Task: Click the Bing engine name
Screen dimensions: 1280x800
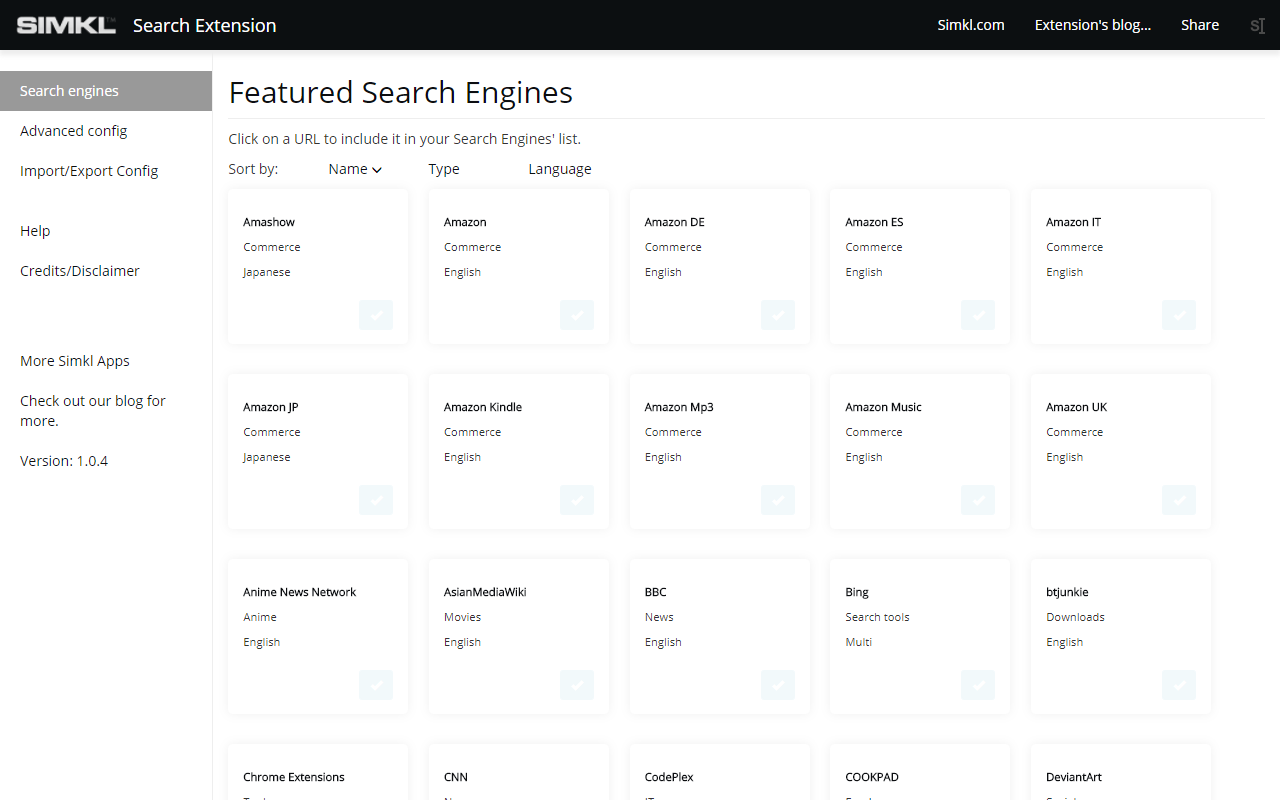Action: [x=857, y=592]
